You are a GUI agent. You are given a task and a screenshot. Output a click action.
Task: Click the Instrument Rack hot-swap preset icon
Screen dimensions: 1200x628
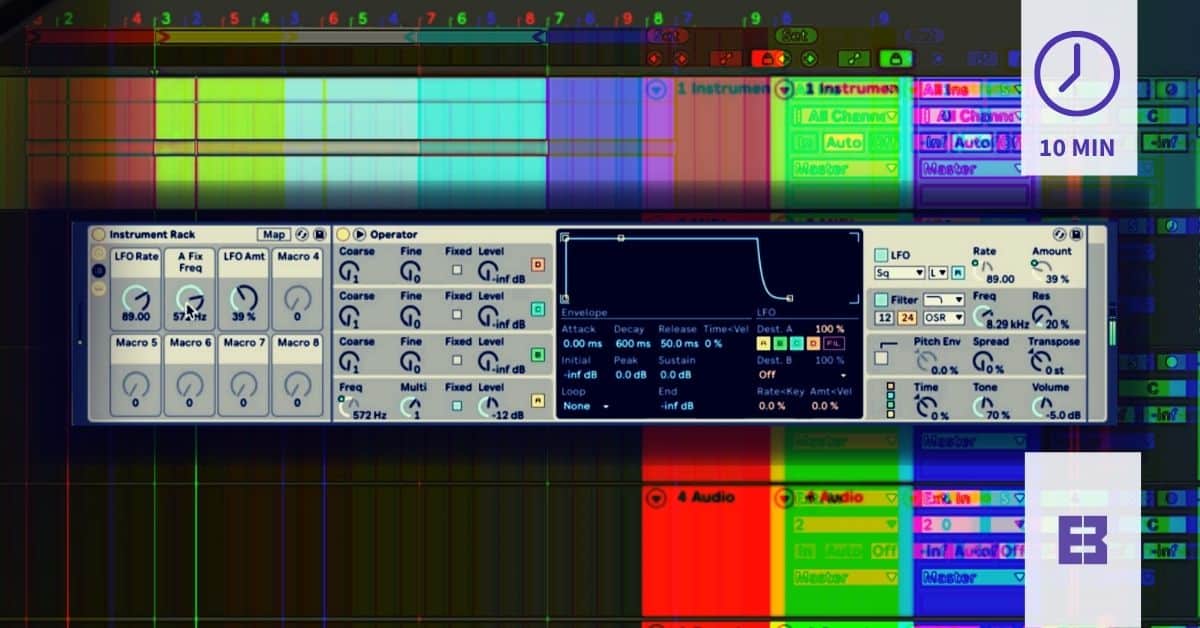[x=302, y=235]
